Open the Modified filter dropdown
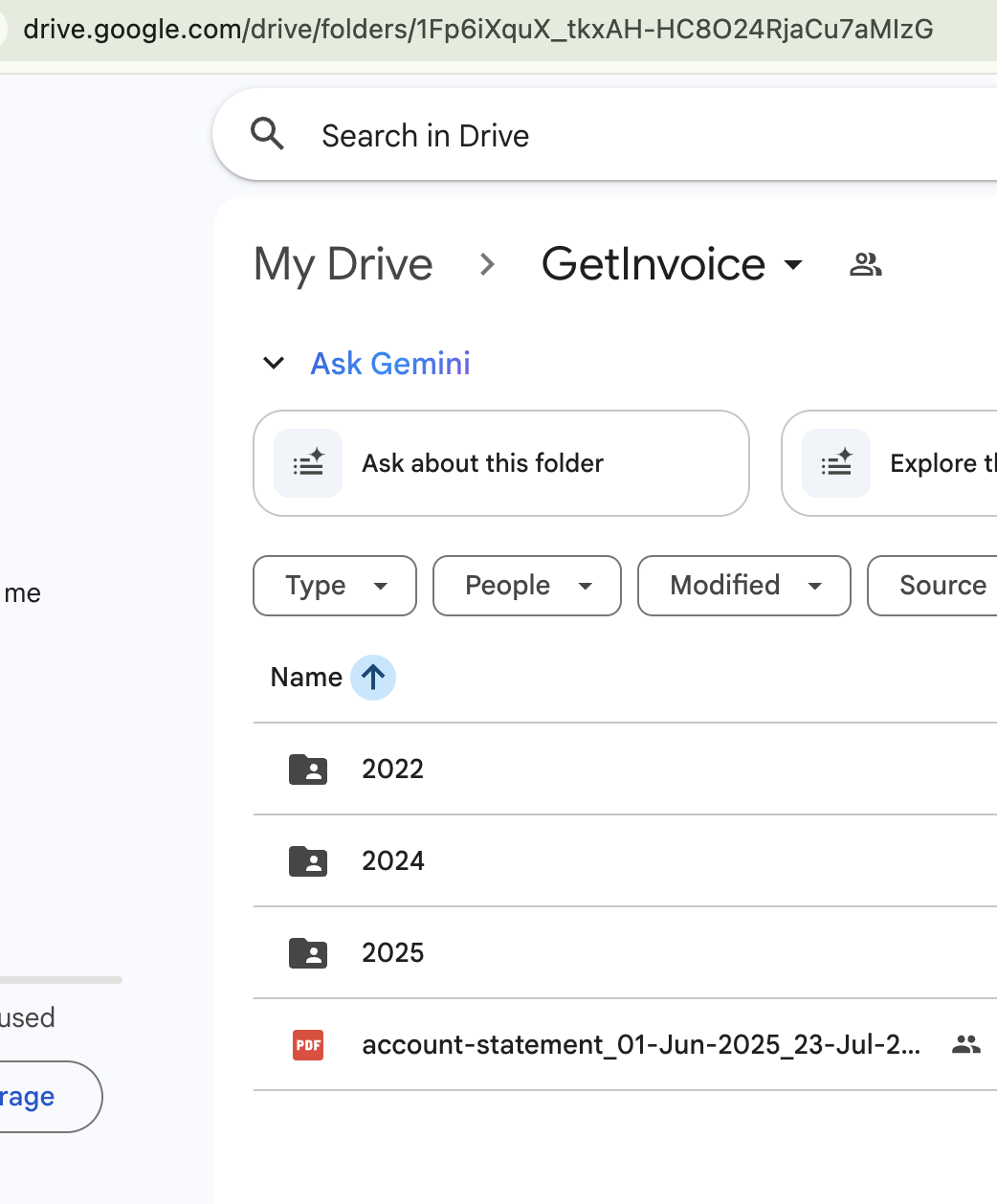The image size is (997, 1204). (x=744, y=586)
